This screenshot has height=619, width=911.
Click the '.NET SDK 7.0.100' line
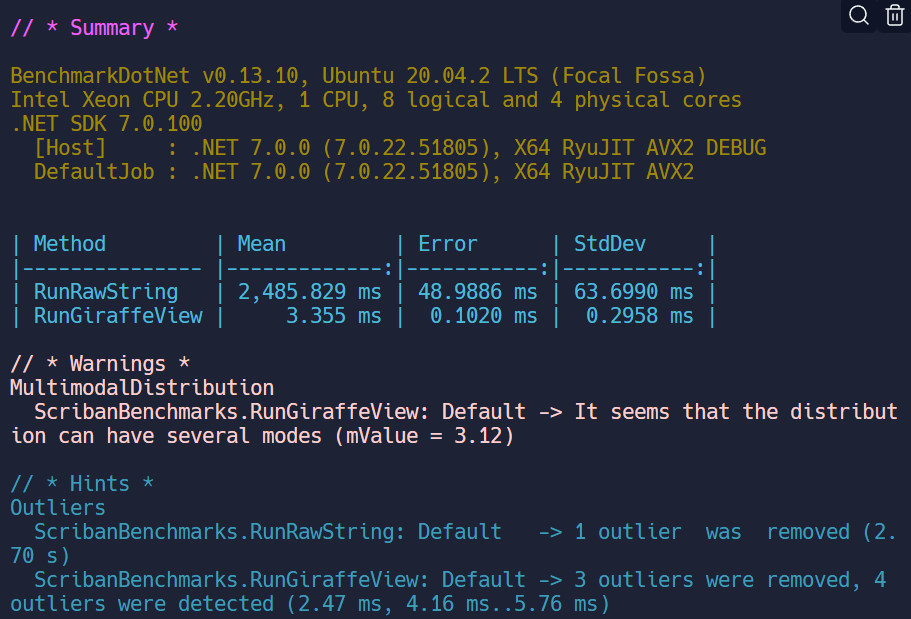click(x=106, y=124)
